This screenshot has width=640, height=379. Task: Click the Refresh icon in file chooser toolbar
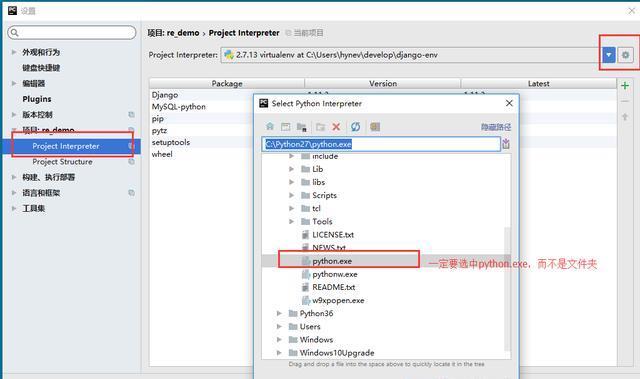[x=356, y=126]
